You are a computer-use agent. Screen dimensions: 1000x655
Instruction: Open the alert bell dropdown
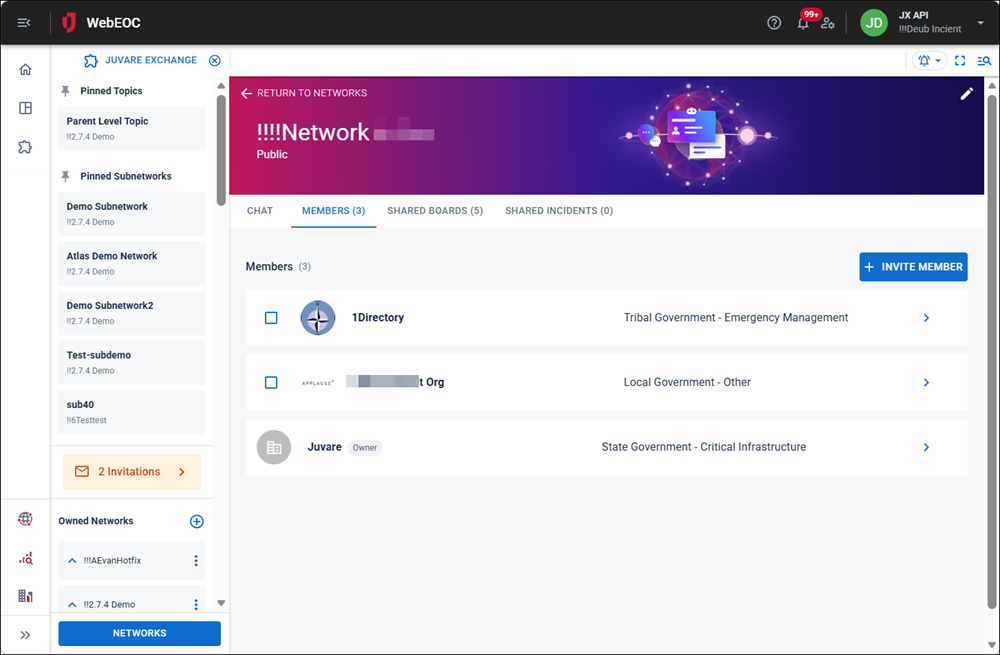(929, 61)
